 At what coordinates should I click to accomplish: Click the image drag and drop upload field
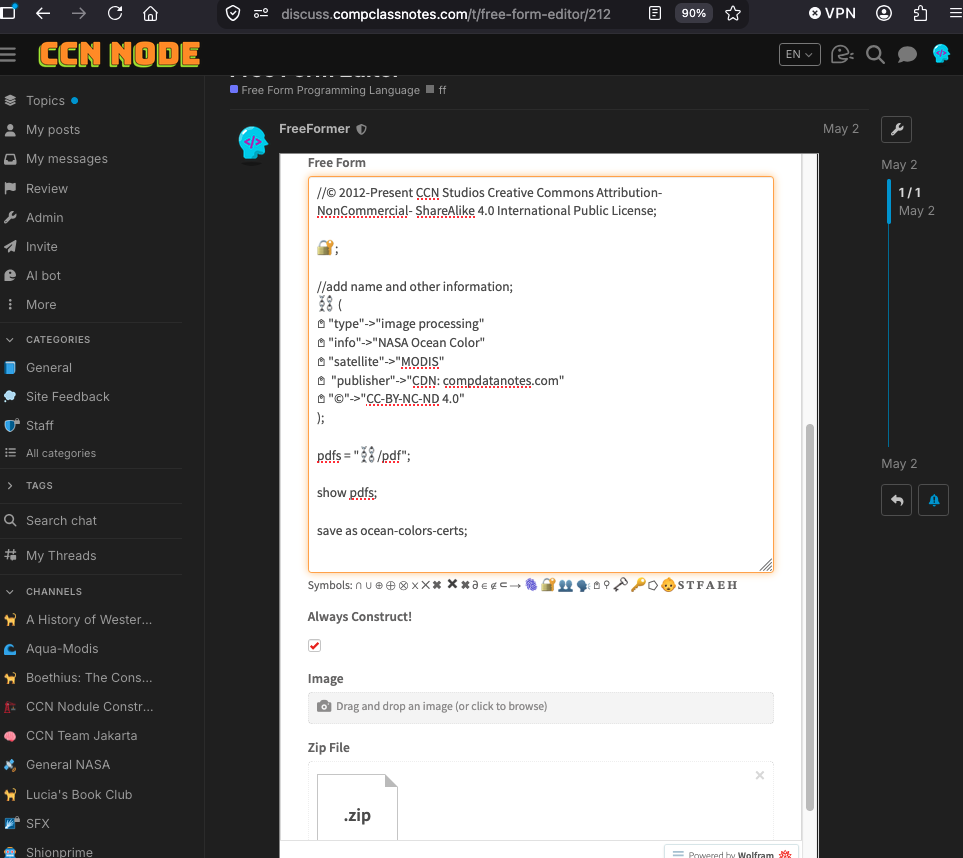540,707
